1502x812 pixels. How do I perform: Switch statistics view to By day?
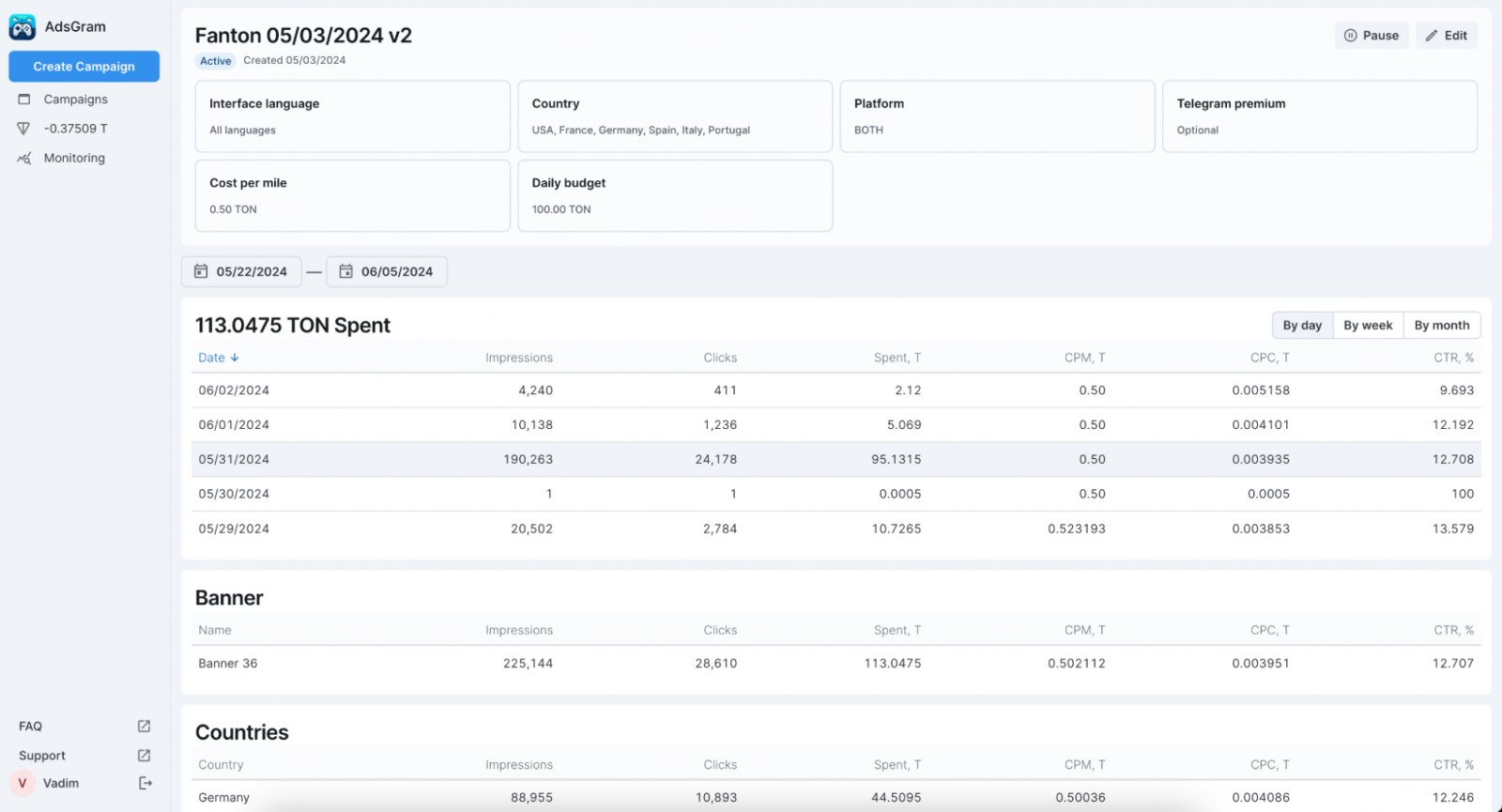1302,326
